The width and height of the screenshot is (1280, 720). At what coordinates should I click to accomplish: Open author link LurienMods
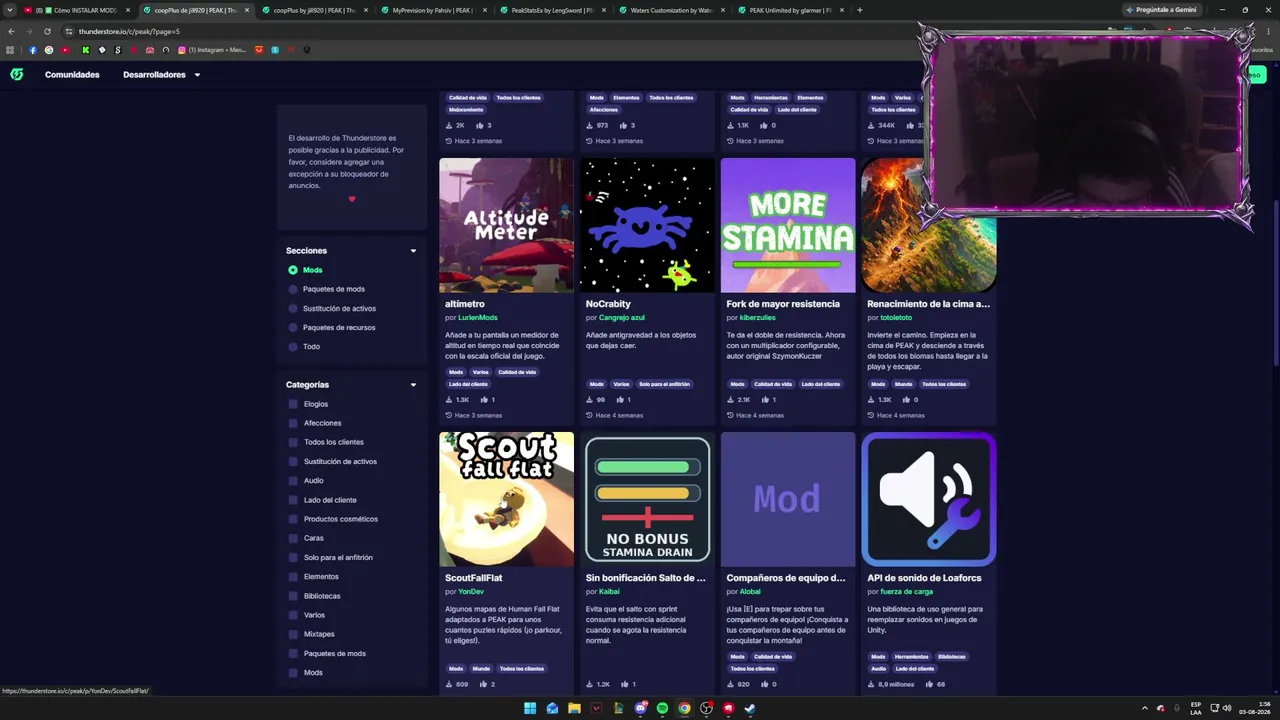click(478, 318)
